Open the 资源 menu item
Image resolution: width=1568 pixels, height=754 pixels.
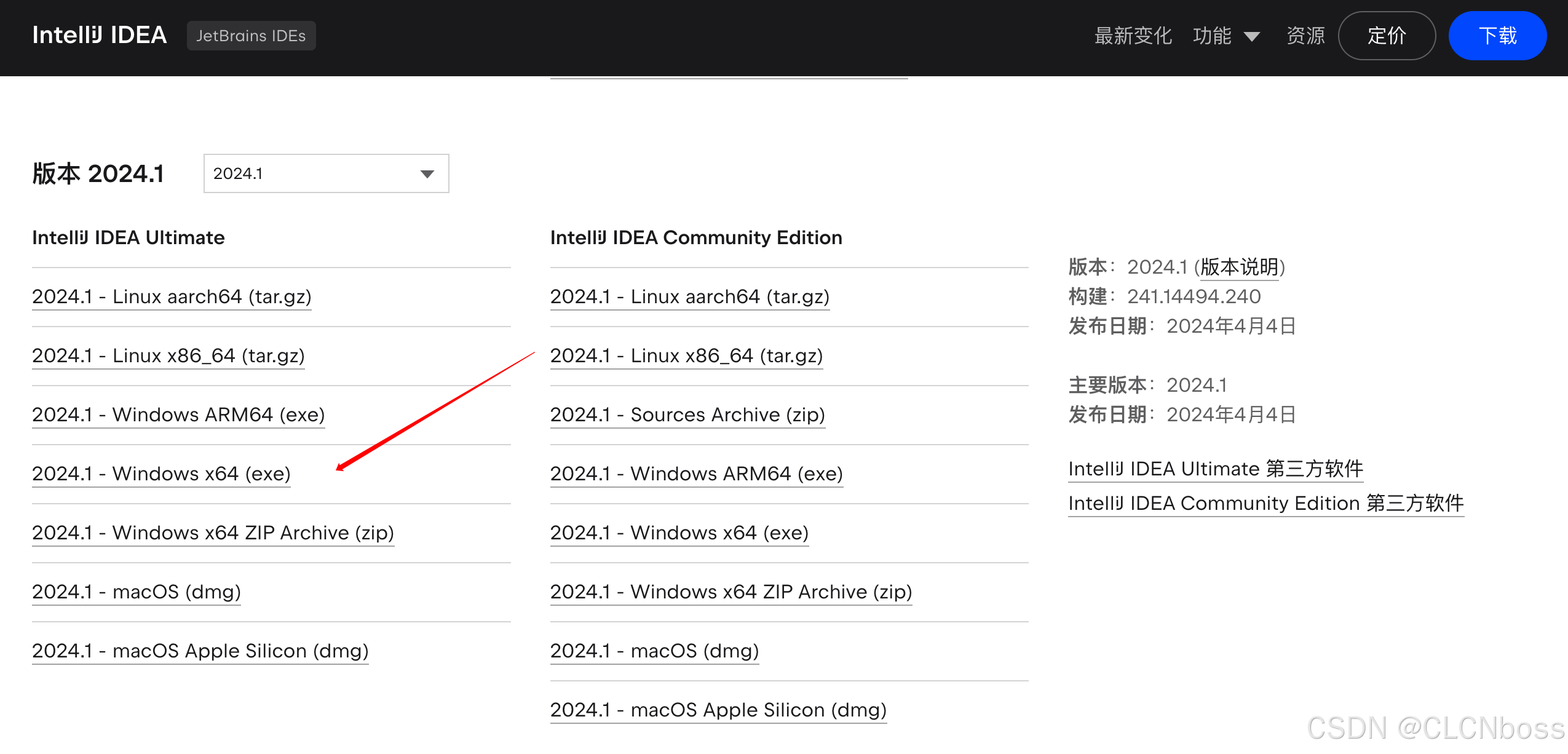(x=1305, y=36)
